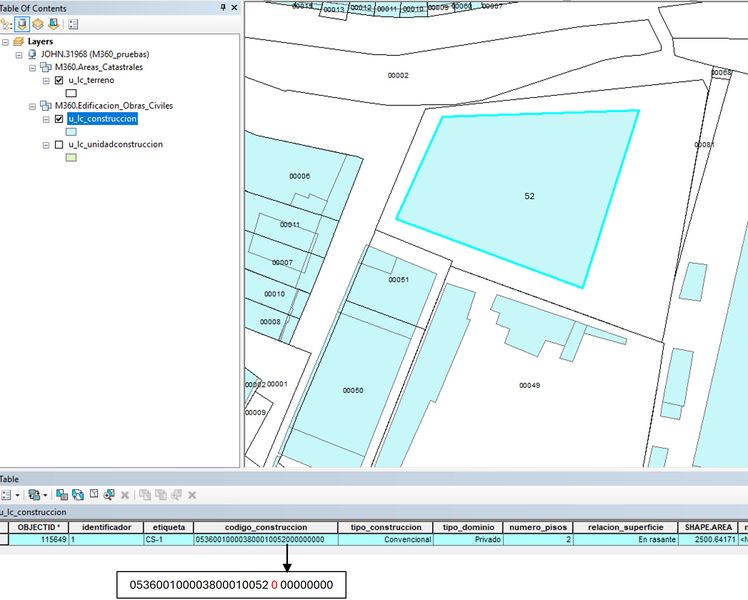The height and width of the screenshot is (600, 748).
Task: Click Switch Selection table icon
Action: 78,495
